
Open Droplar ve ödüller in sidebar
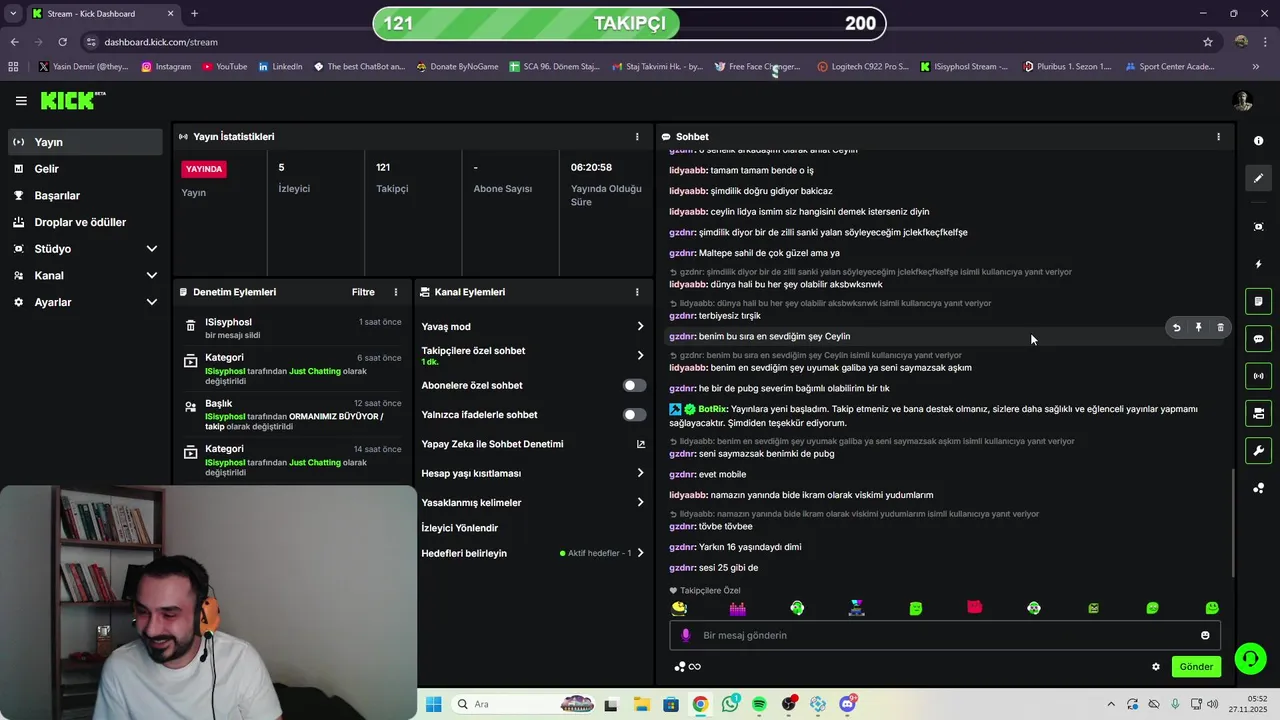pos(85,222)
